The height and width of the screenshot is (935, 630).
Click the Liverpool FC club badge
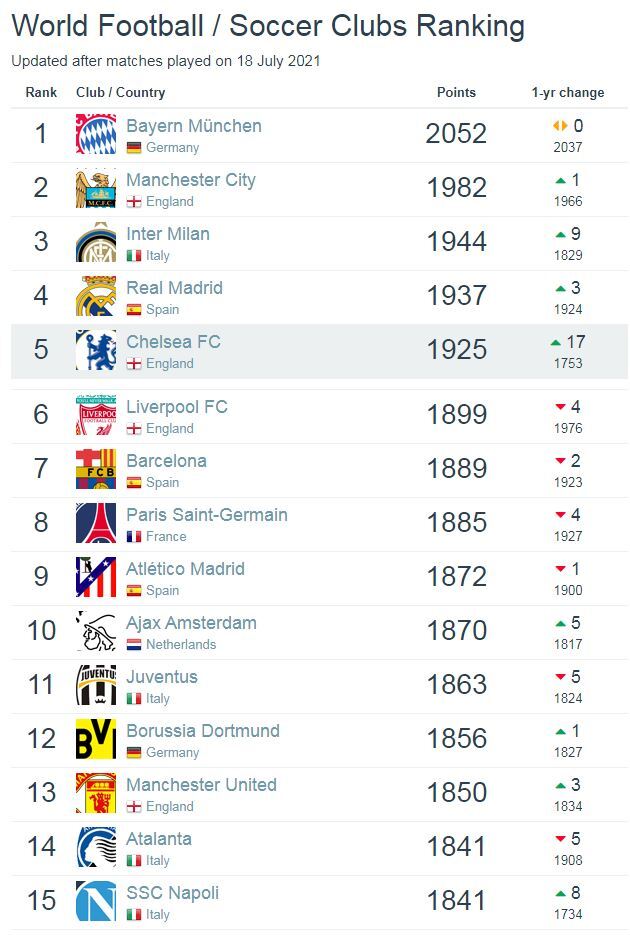click(96, 415)
